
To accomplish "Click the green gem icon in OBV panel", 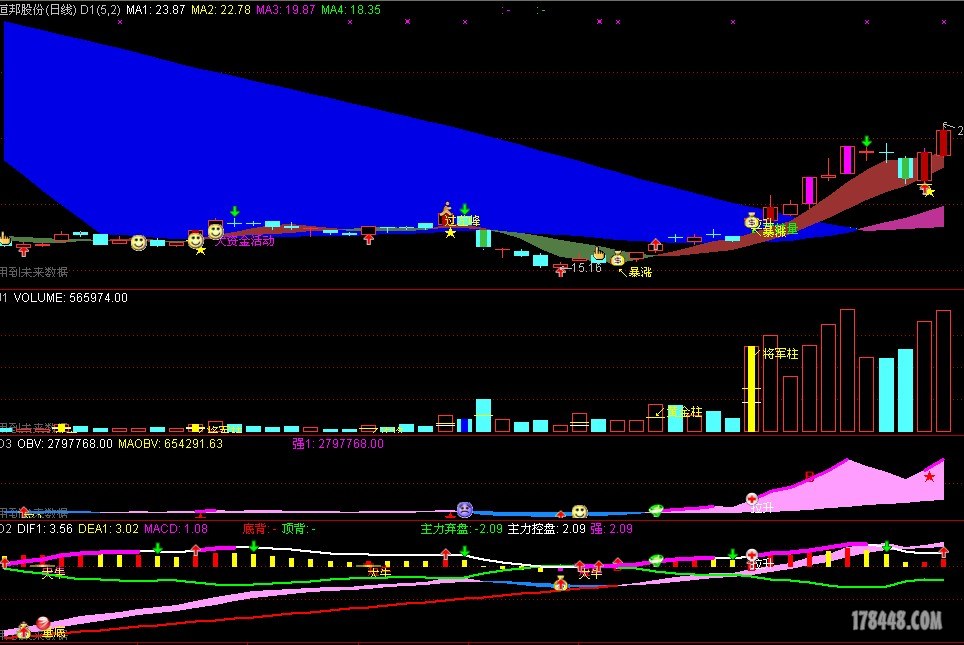I will (656, 510).
